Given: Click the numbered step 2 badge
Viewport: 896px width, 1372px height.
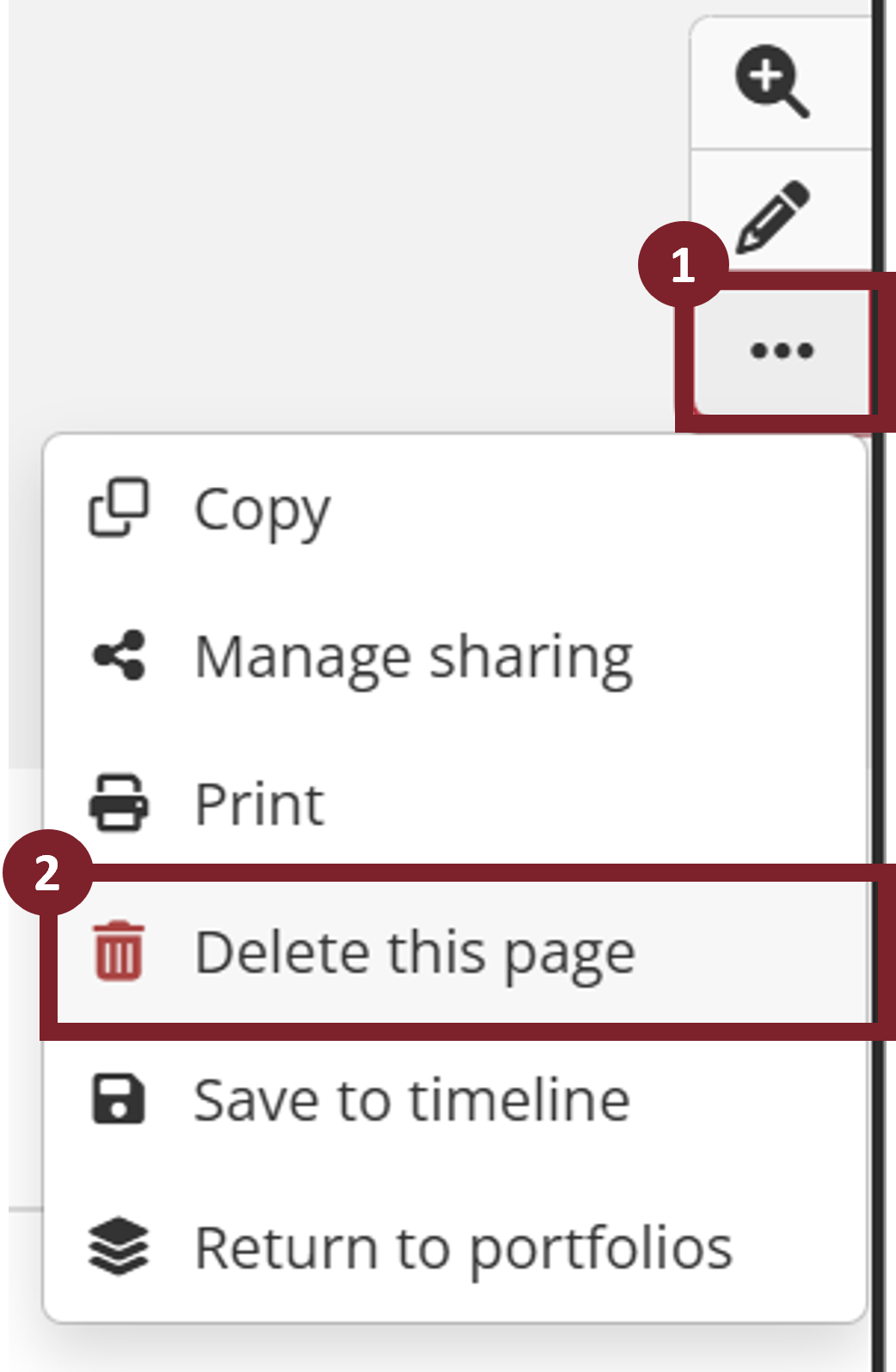Looking at the screenshot, I should pyautogui.click(x=47, y=872).
